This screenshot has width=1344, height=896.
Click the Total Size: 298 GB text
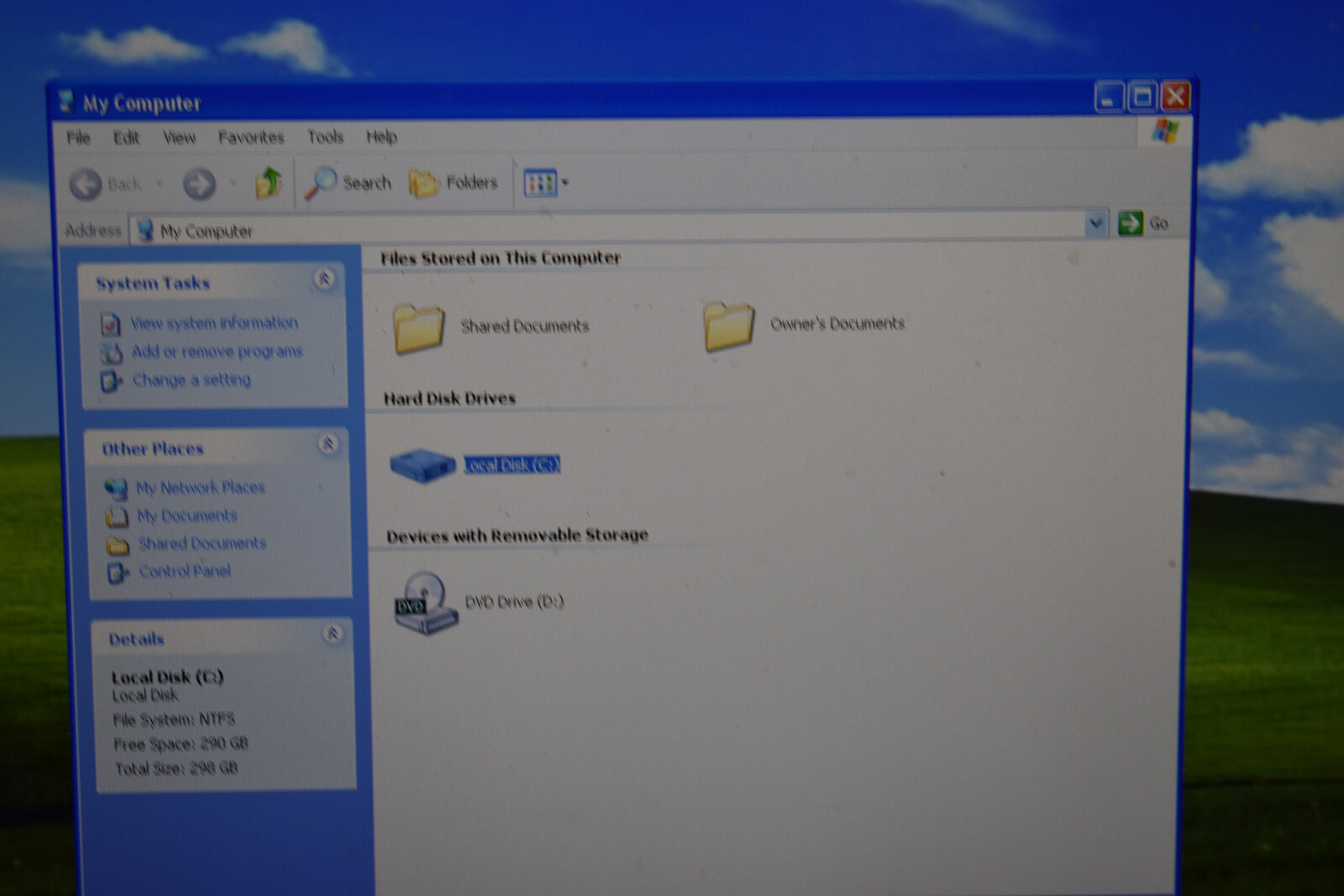[x=176, y=768]
